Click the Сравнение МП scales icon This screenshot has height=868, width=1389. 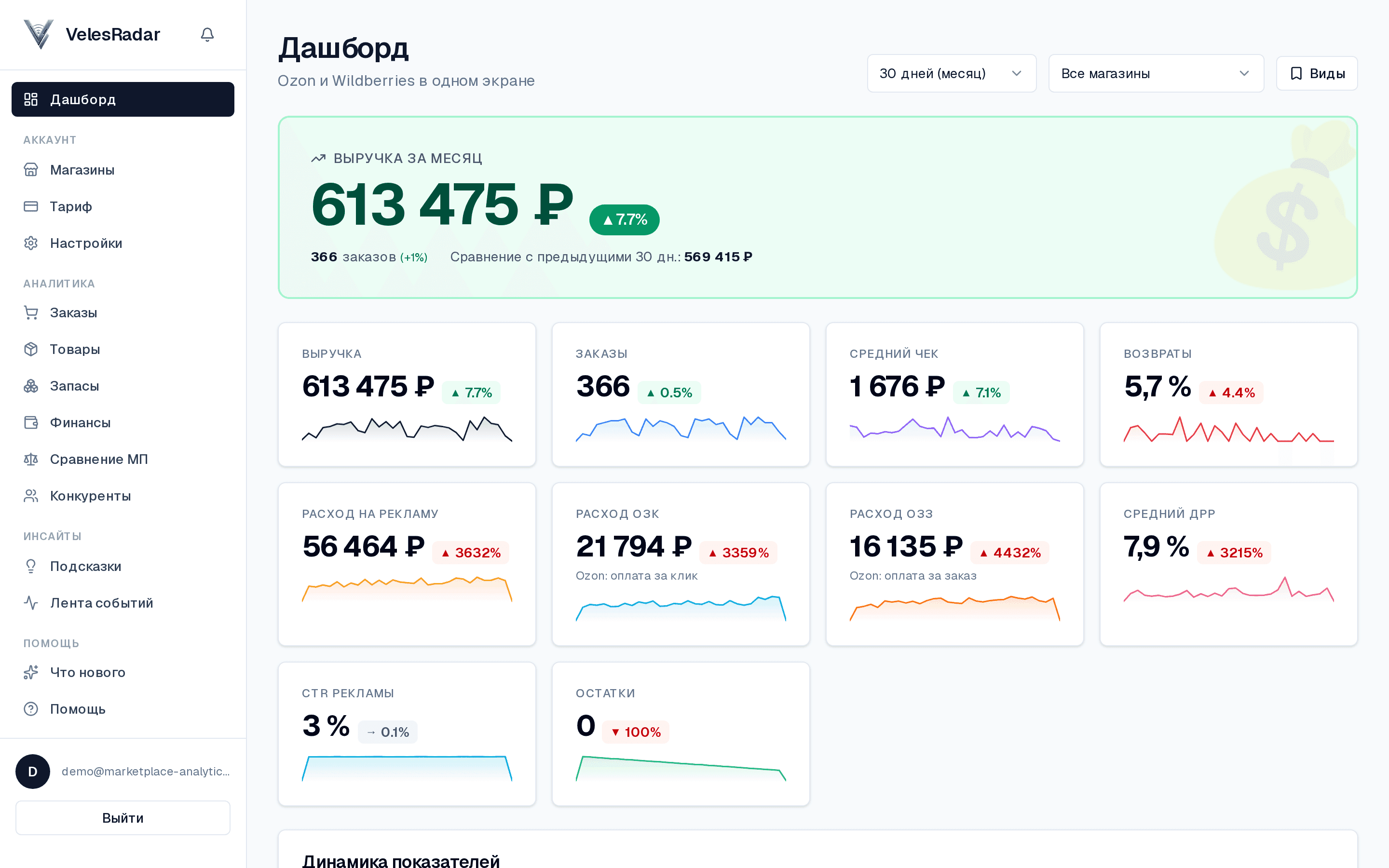tap(31, 459)
